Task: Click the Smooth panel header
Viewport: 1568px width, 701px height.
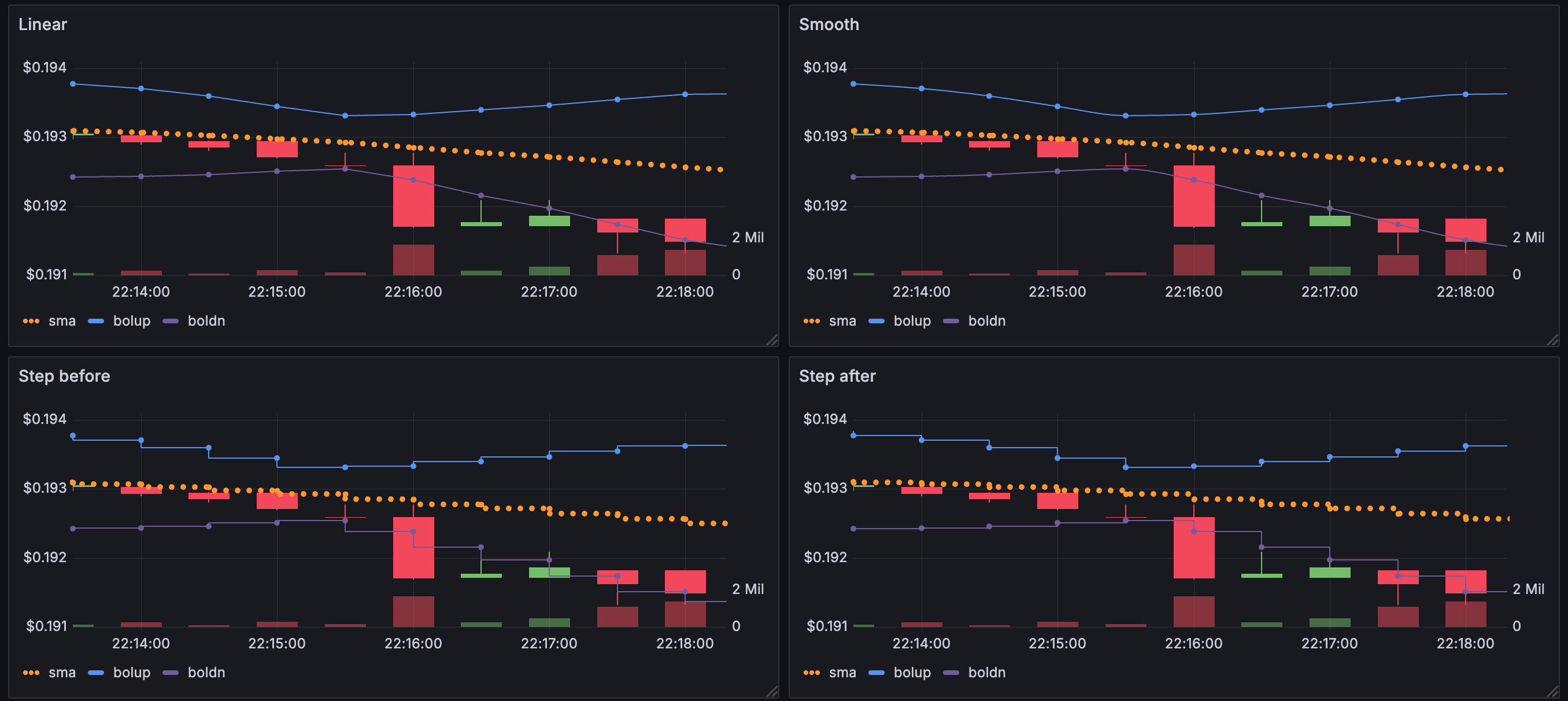Action: 829,24
